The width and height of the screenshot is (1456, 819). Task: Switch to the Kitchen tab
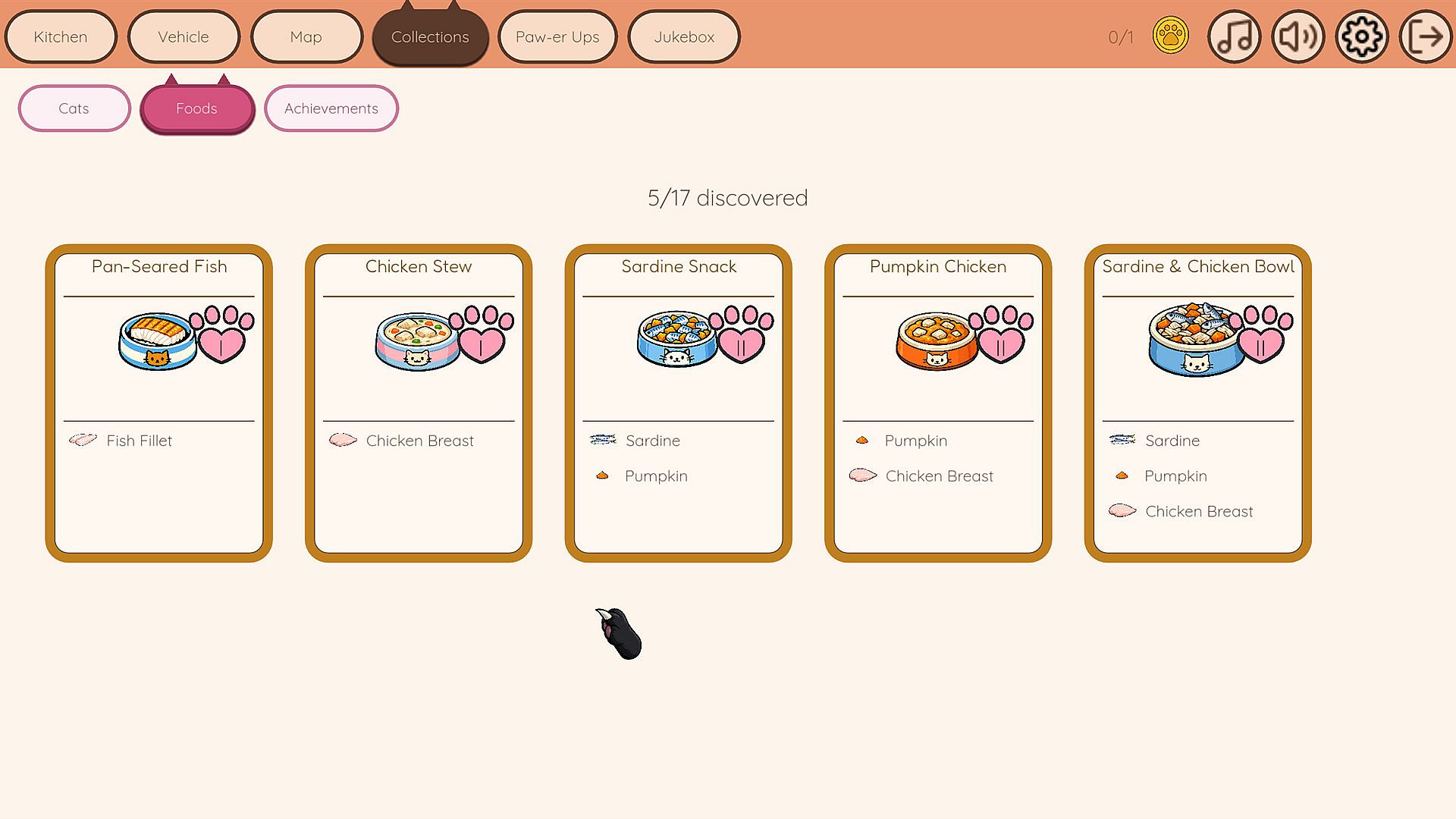pos(61,36)
